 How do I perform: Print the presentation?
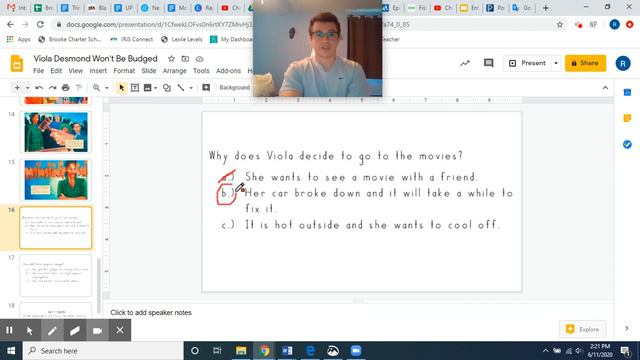[66, 88]
